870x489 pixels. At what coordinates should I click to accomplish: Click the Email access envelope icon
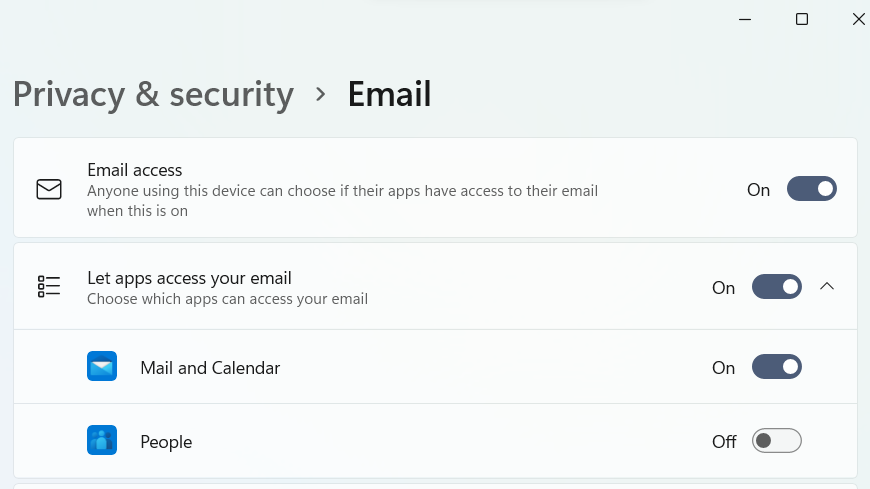pos(49,189)
